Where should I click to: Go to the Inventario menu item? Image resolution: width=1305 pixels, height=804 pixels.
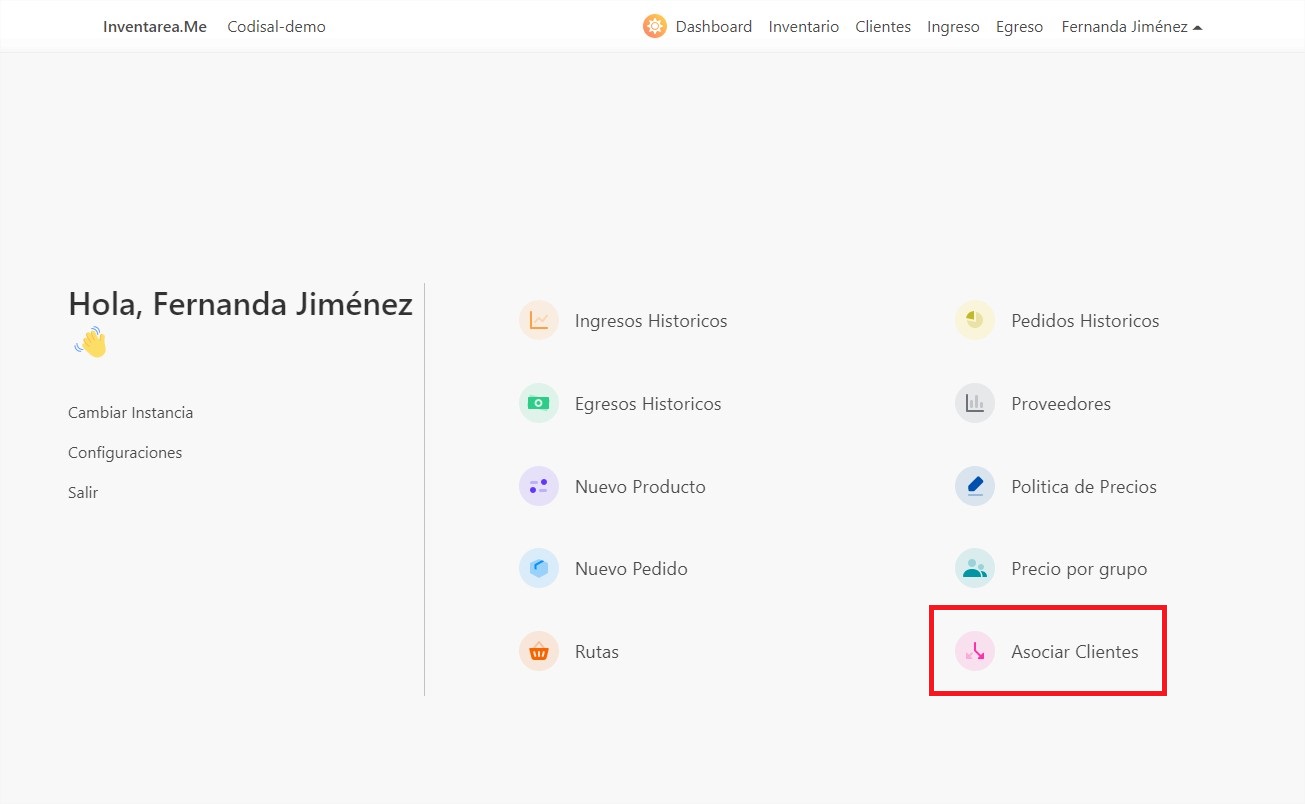click(803, 26)
